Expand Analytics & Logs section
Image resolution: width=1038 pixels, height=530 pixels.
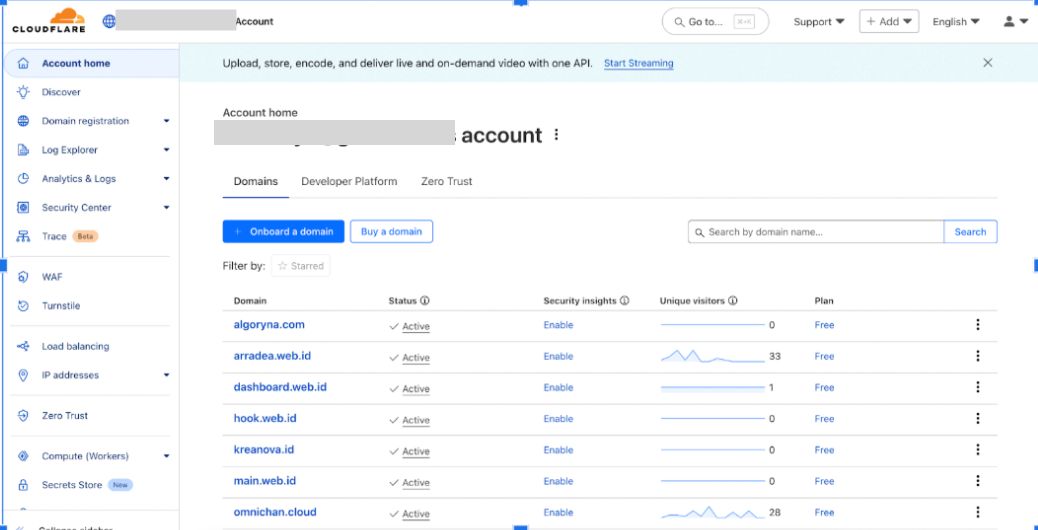coord(166,179)
